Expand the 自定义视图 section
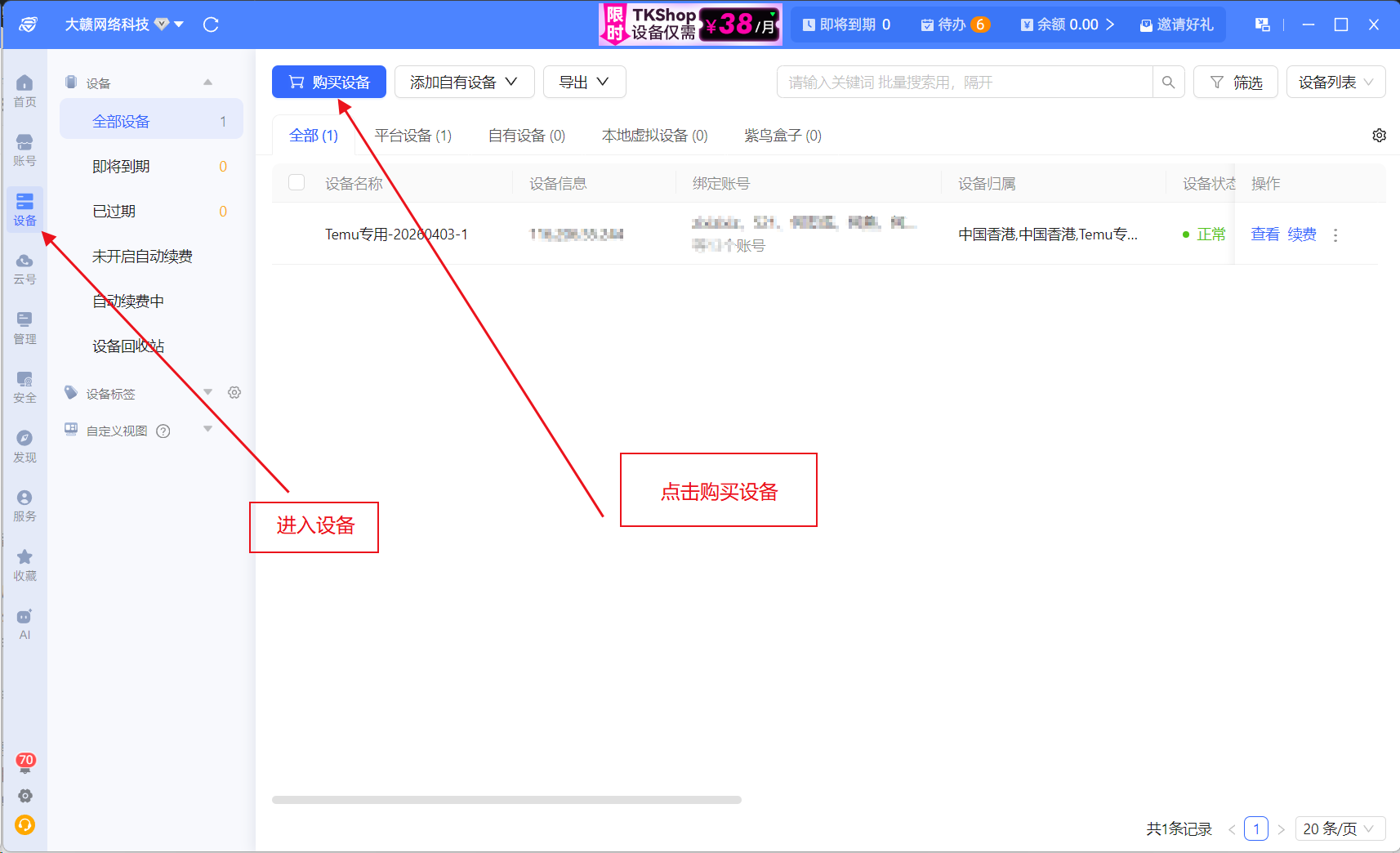Viewport: 1400px width, 853px height. (207, 430)
